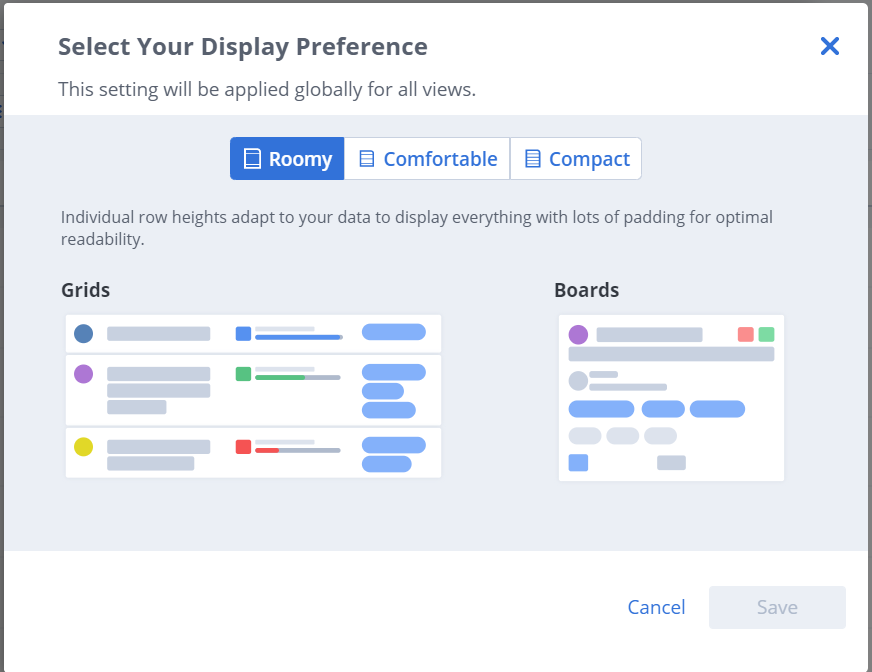Select the Roomy display option
Screen dimensions: 872x672
[287, 159]
